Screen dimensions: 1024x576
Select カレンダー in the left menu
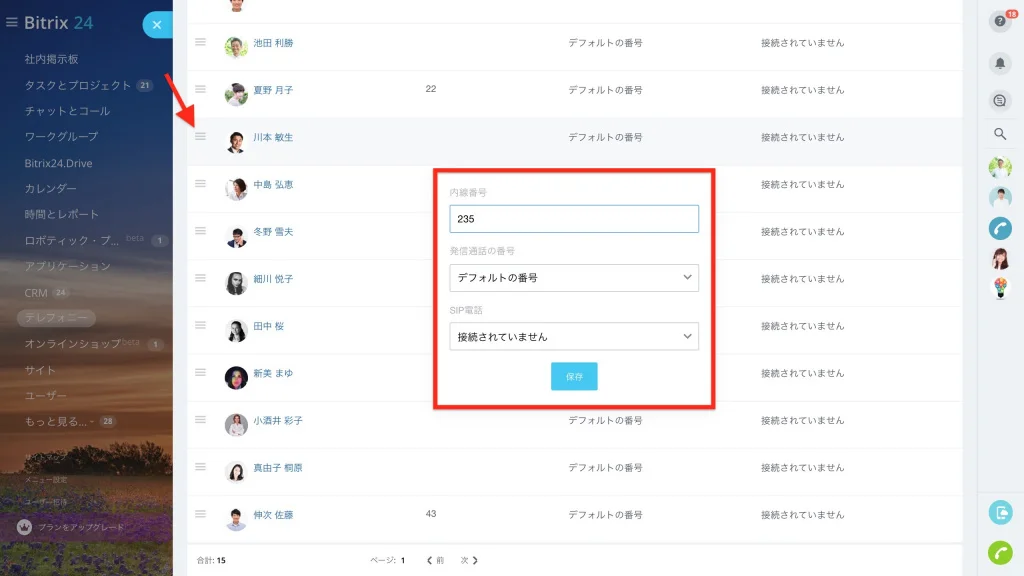click(x=50, y=188)
